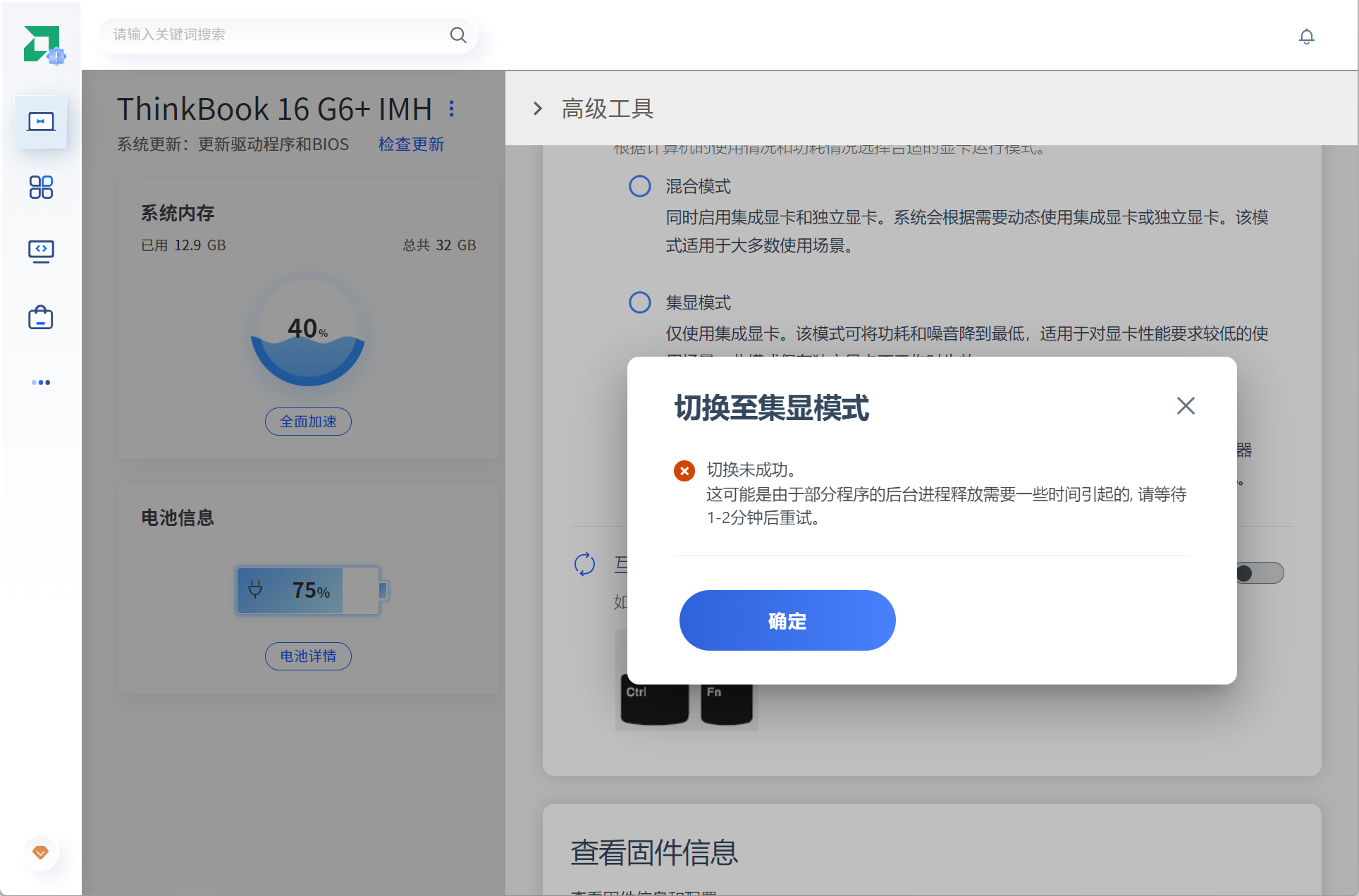The width and height of the screenshot is (1359, 896).
Task: Click the 75% battery level indicator
Action: (x=312, y=590)
